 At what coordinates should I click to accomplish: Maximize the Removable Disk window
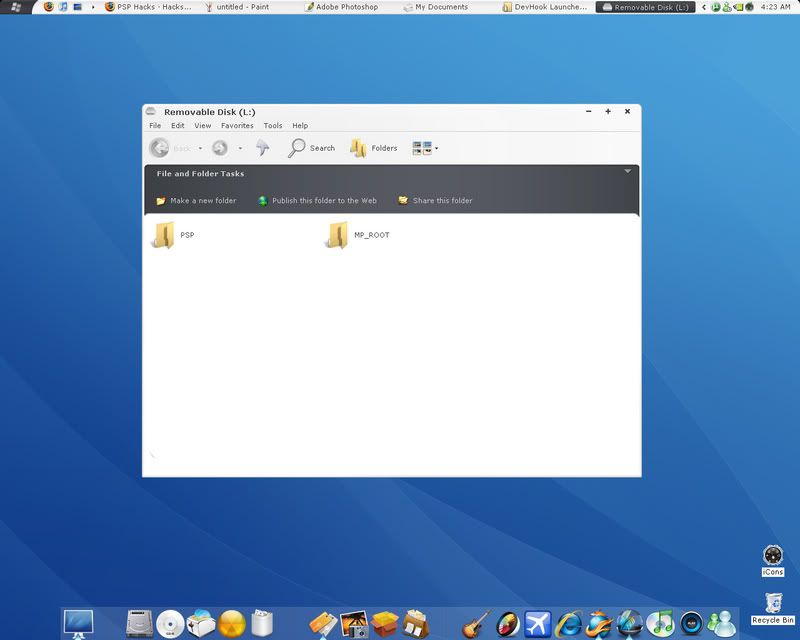(x=608, y=111)
